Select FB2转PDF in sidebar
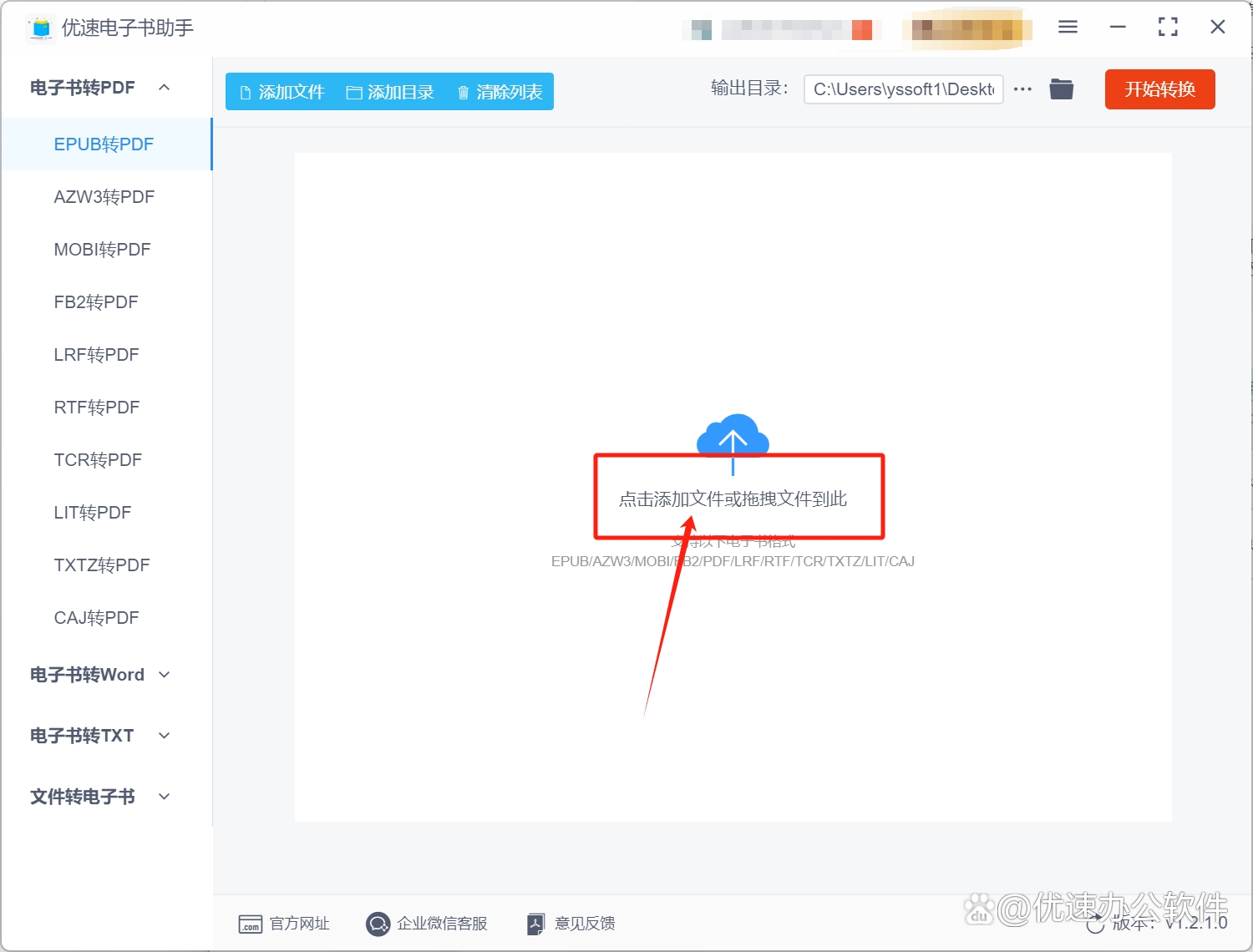This screenshot has height=952, width=1253. tap(106, 302)
